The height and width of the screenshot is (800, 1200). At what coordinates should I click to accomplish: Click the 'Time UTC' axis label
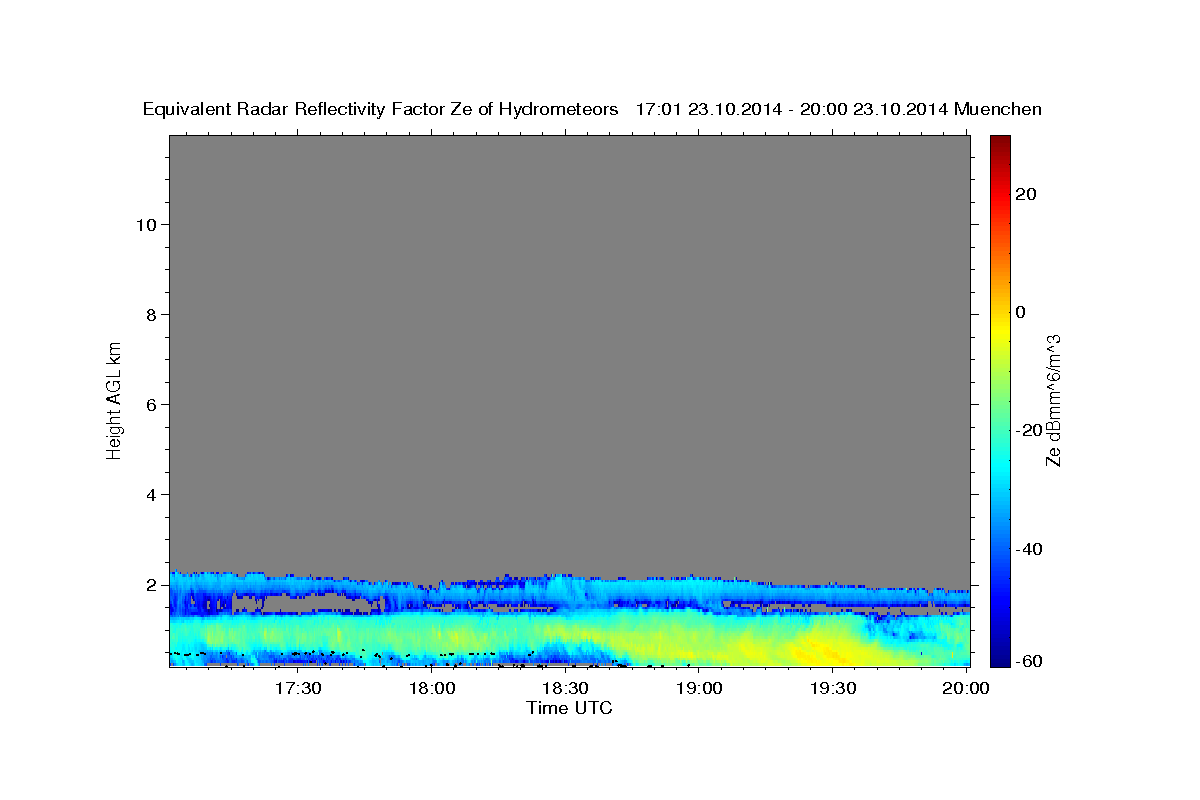point(569,708)
